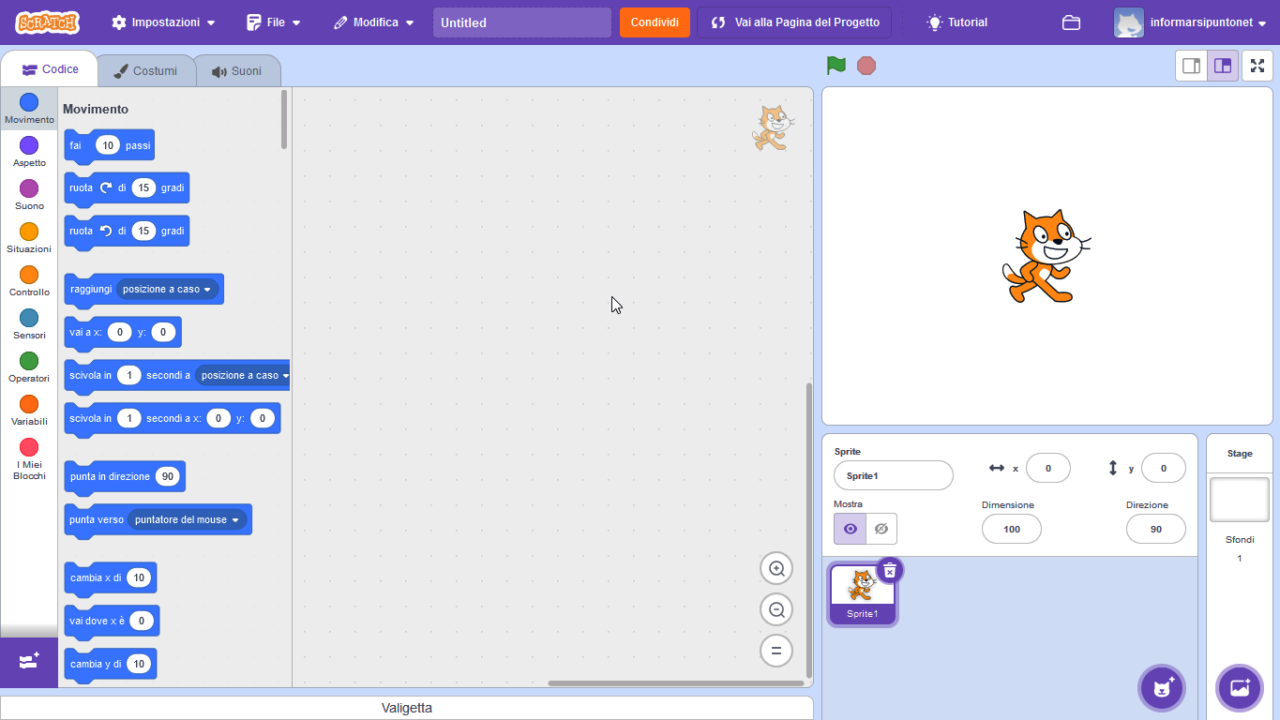Click the green flag to run

(x=836, y=65)
